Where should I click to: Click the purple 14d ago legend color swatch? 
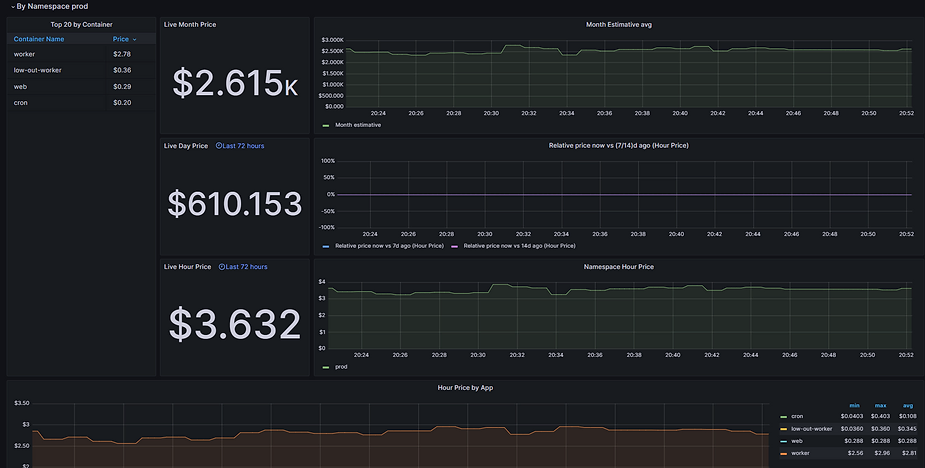tap(454, 246)
